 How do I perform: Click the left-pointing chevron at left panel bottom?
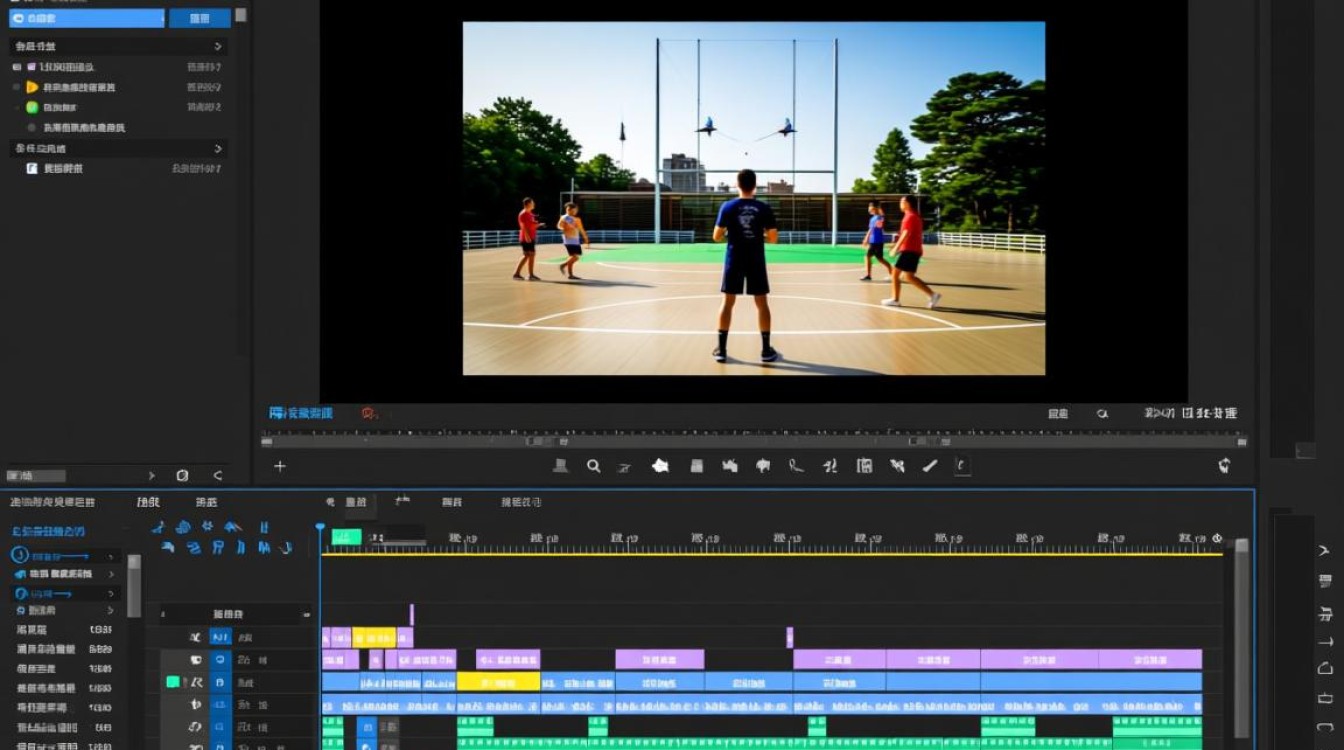click(217, 476)
